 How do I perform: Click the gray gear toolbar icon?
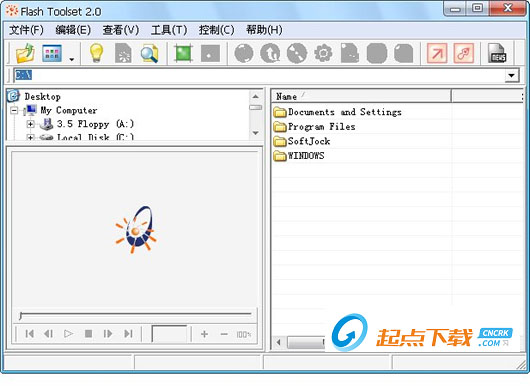click(323, 53)
